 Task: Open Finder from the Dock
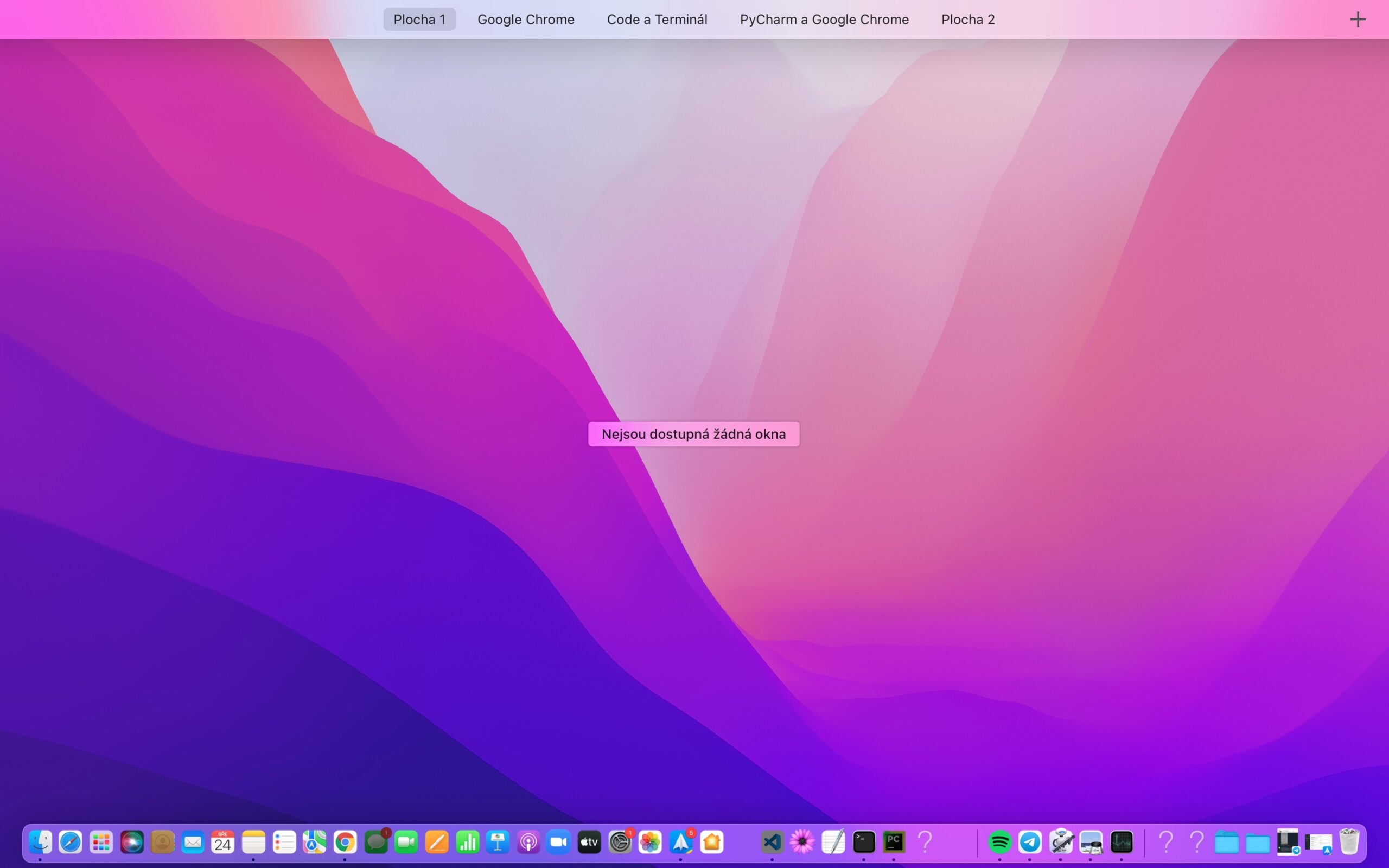tap(40, 842)
